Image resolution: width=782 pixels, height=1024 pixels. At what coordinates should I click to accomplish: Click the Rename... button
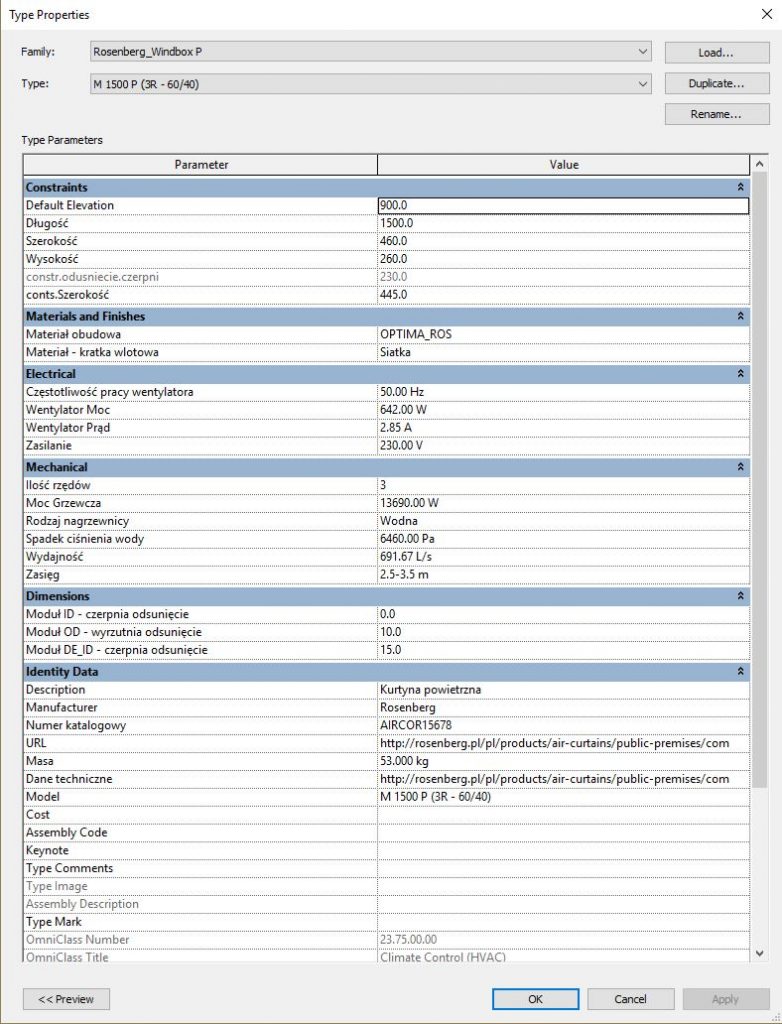click(x=716, y=115)
